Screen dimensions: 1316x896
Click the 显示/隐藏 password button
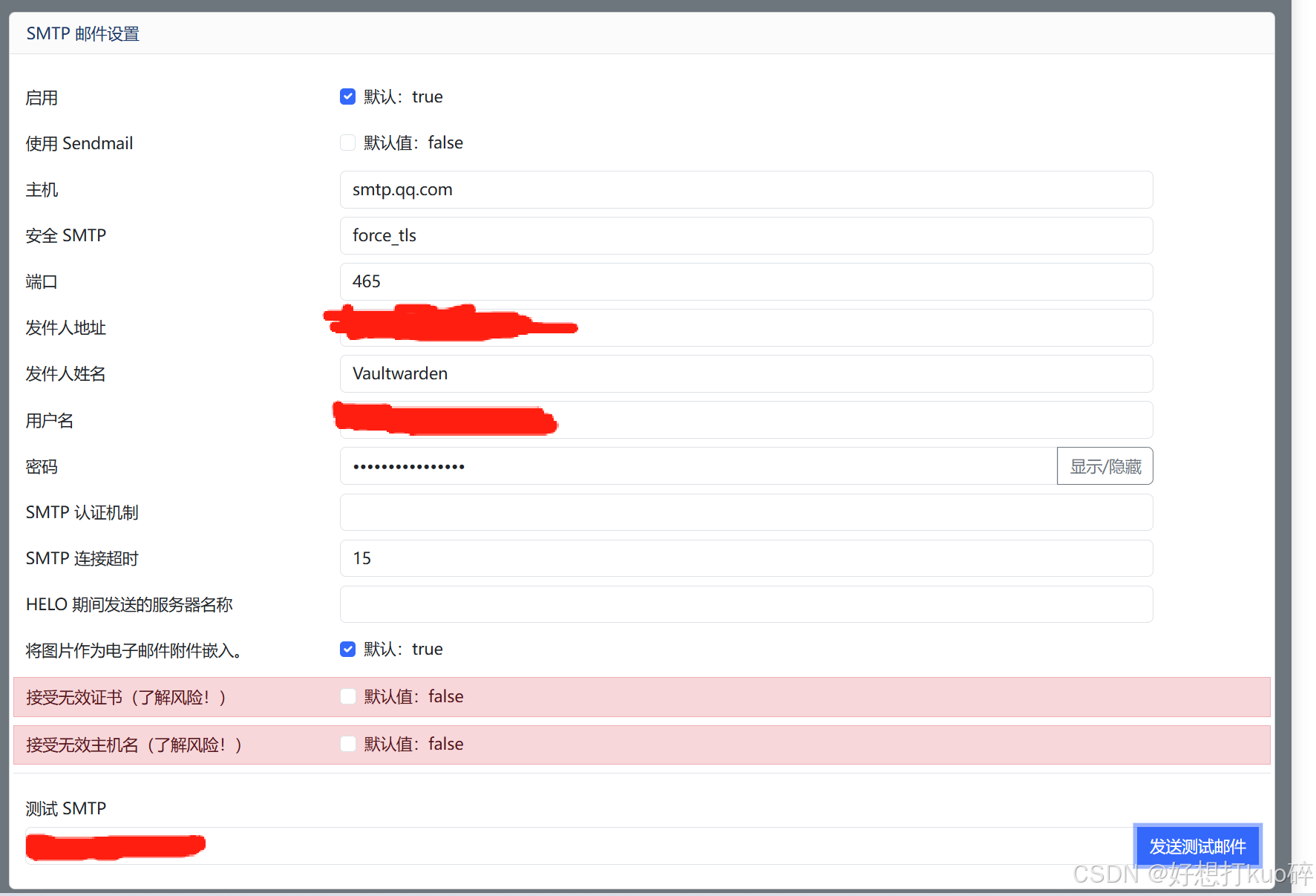pyautogui.click(x=1105, y=466)
